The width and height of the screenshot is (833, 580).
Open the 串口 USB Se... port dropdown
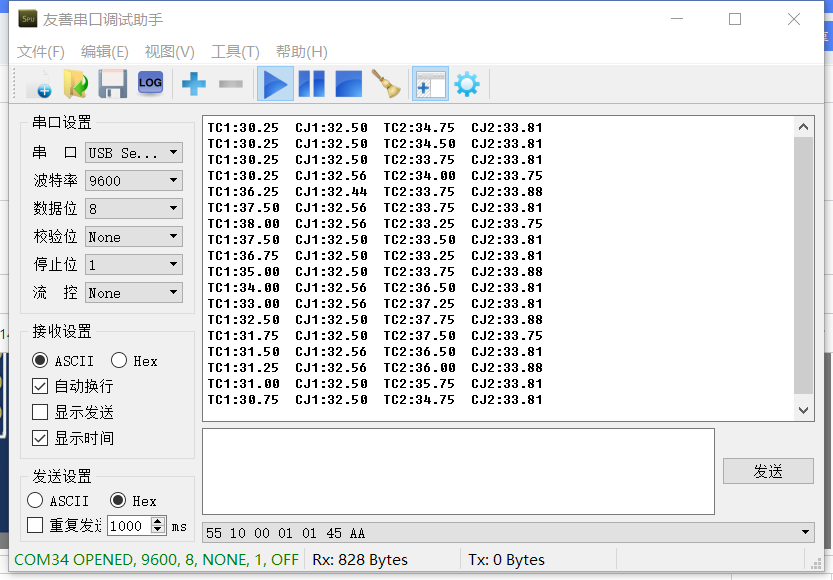133,153
